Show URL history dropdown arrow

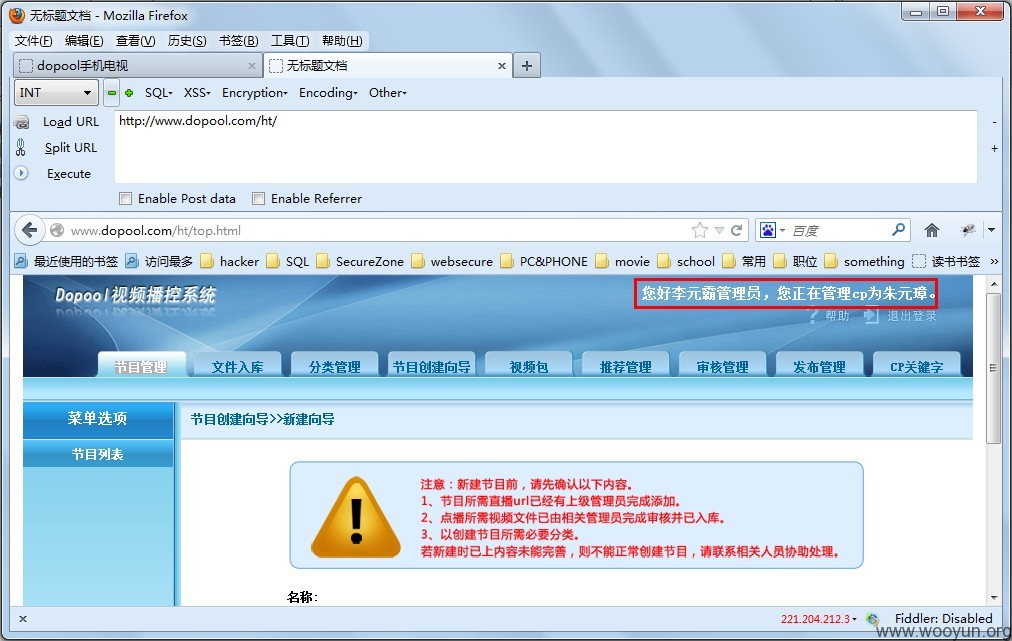coord(719,230)
